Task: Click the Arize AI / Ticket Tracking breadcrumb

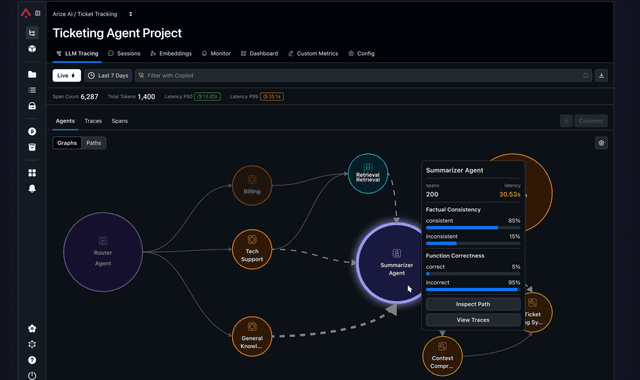Action: pyautogui.click(x=85, y=14)
